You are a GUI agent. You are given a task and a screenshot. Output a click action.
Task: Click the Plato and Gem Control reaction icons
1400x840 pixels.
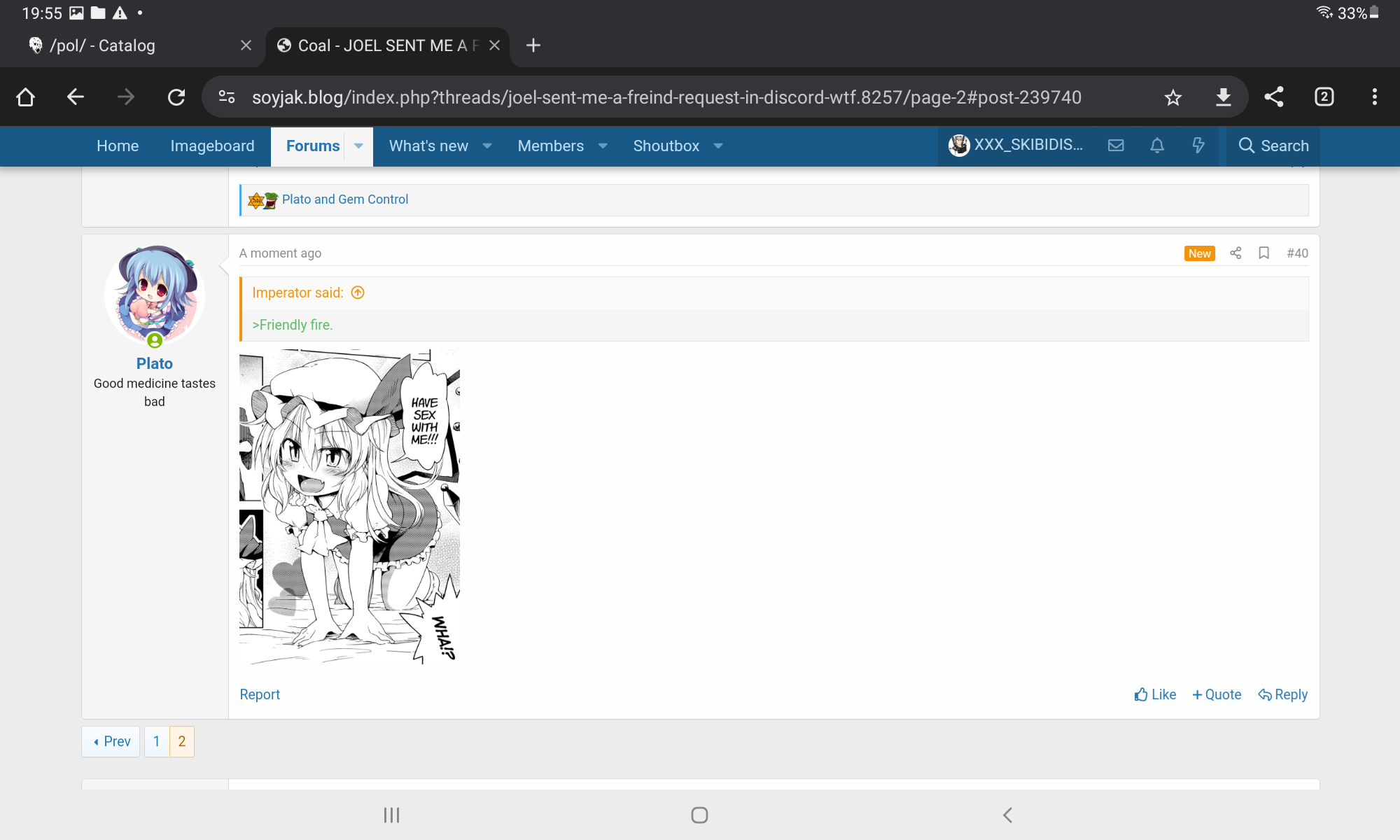pos(263,200)
